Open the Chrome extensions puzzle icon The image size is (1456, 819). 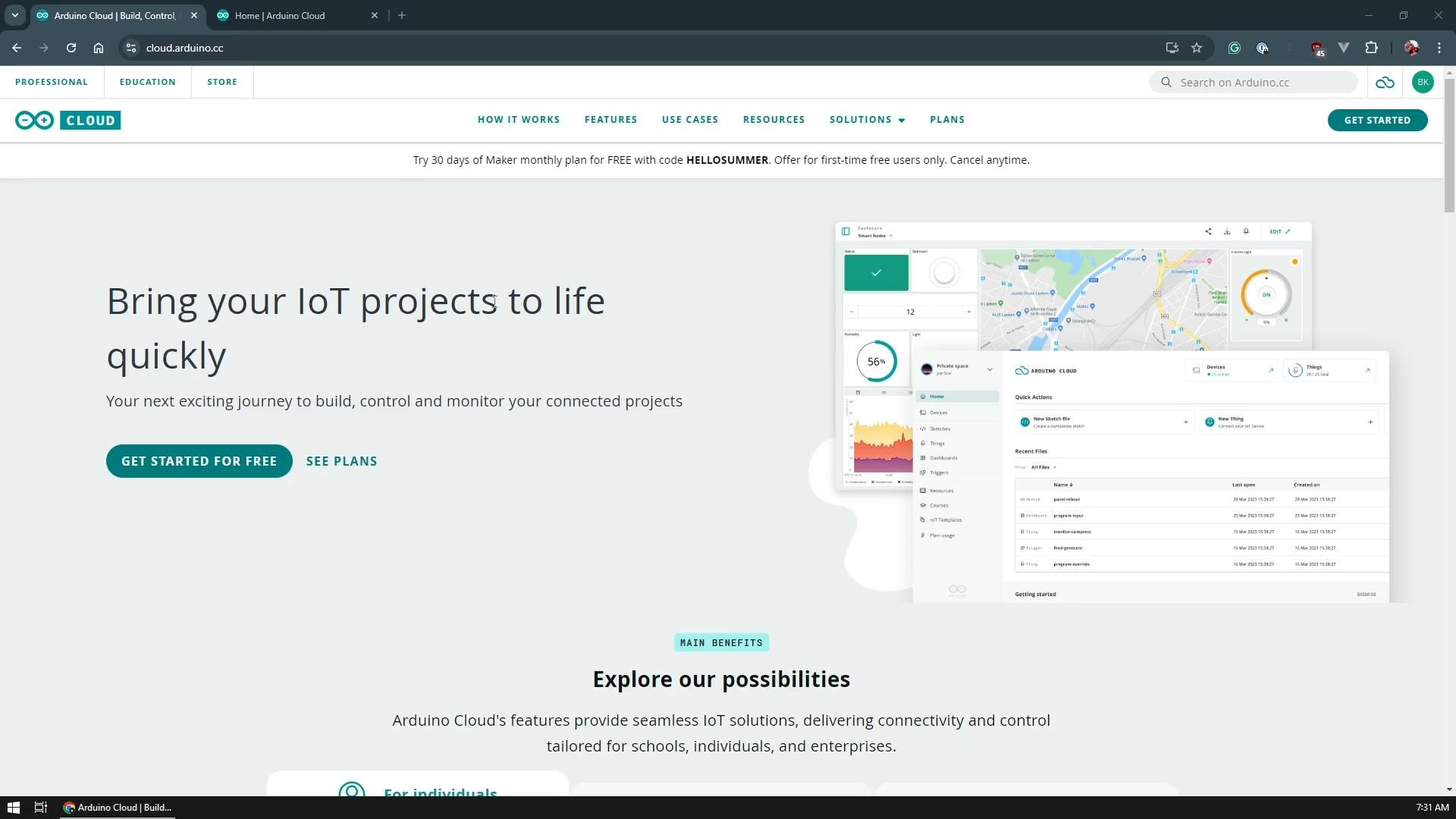click(x=1371, y=48)
